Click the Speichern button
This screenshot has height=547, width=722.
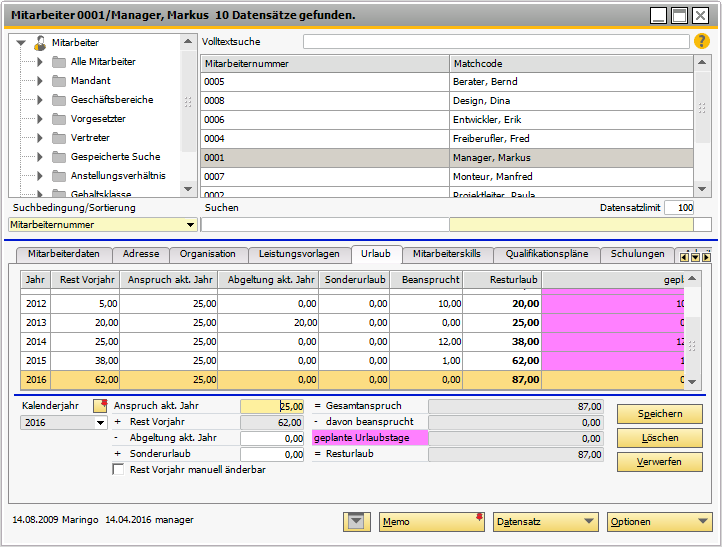[659, 414]
